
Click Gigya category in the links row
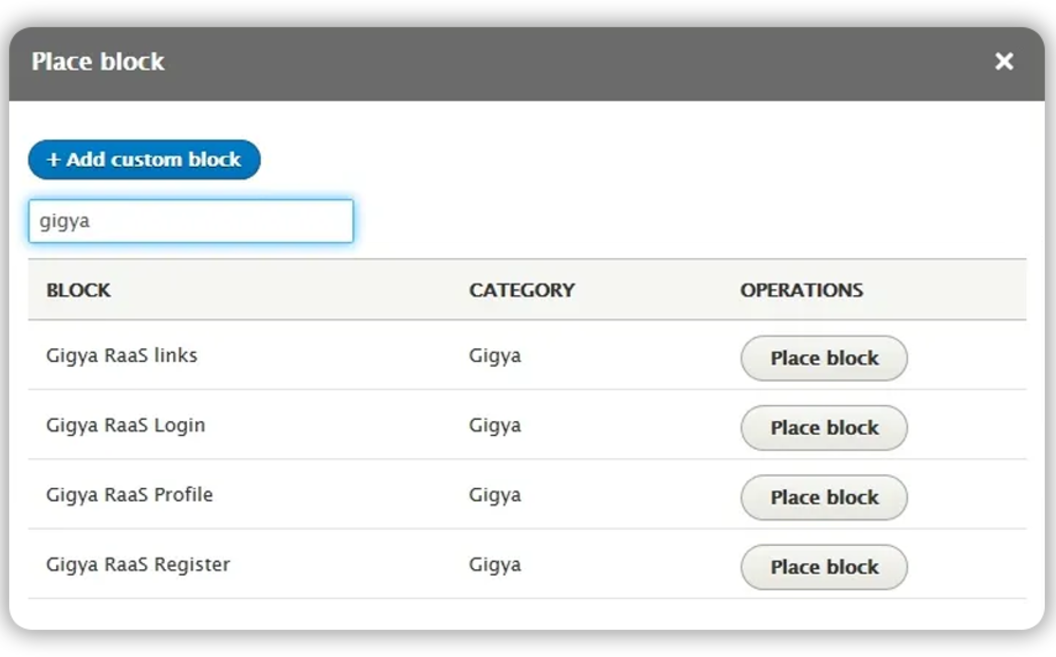pos(495,355)
